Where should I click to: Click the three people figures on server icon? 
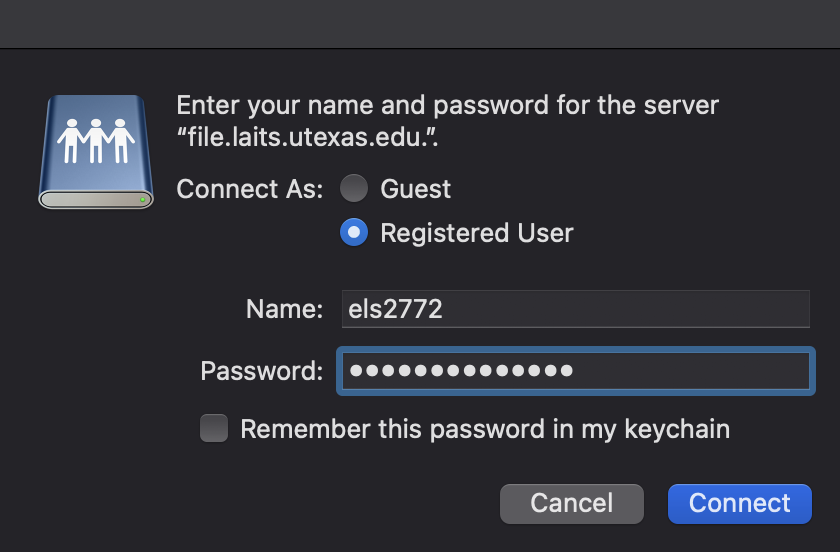coord(96,140)
